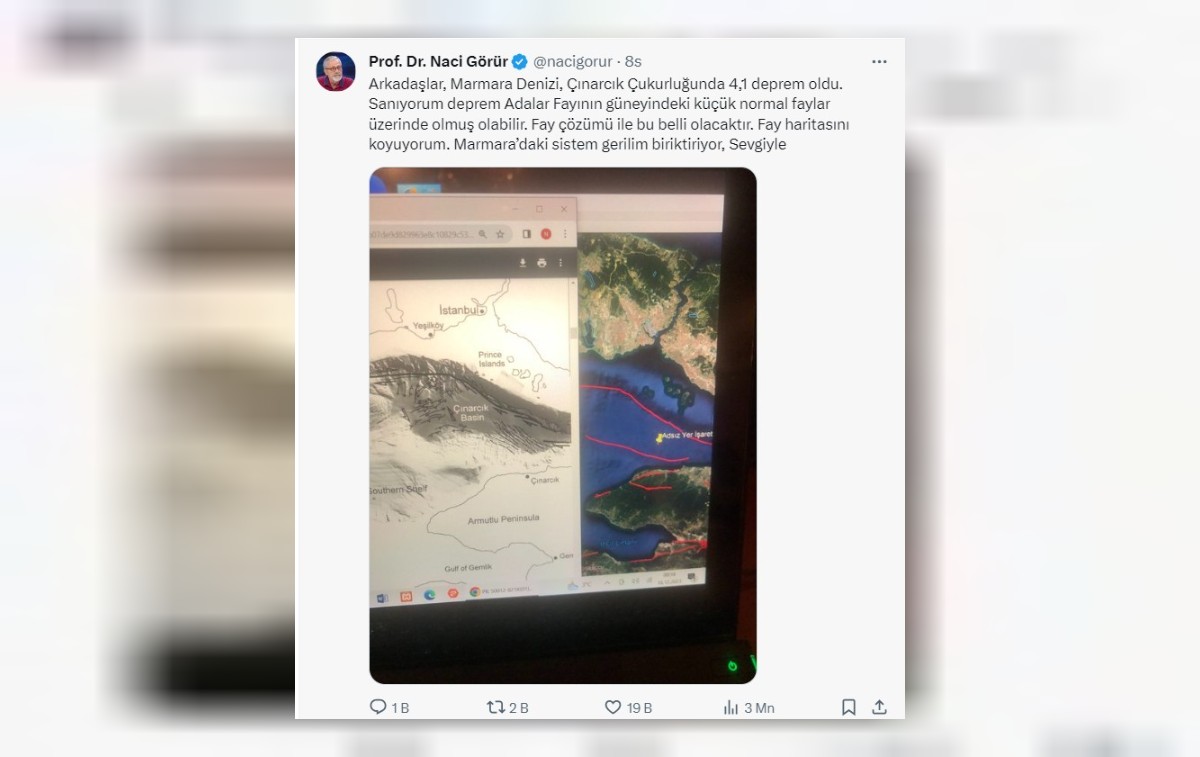Bookmark this tweet
1200x757 pixels.
848,707
